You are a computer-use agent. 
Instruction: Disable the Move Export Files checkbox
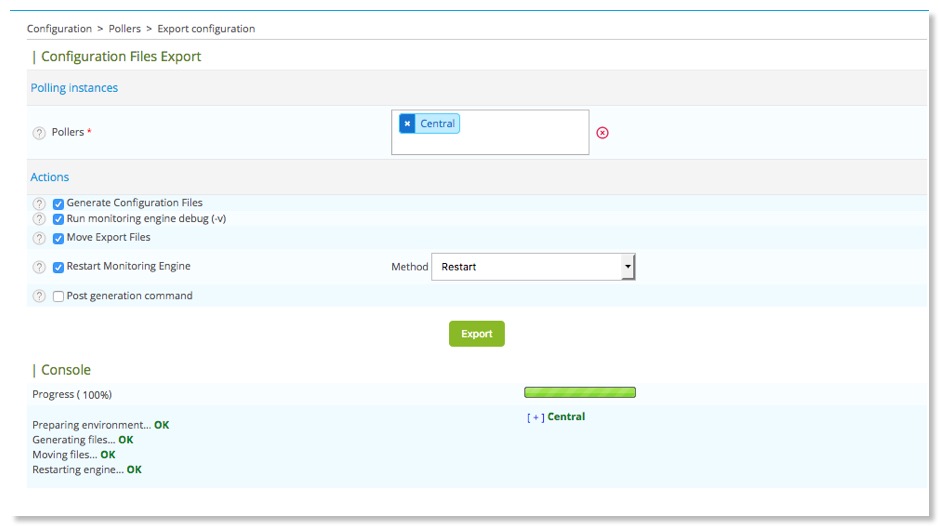tap(58, 238)
